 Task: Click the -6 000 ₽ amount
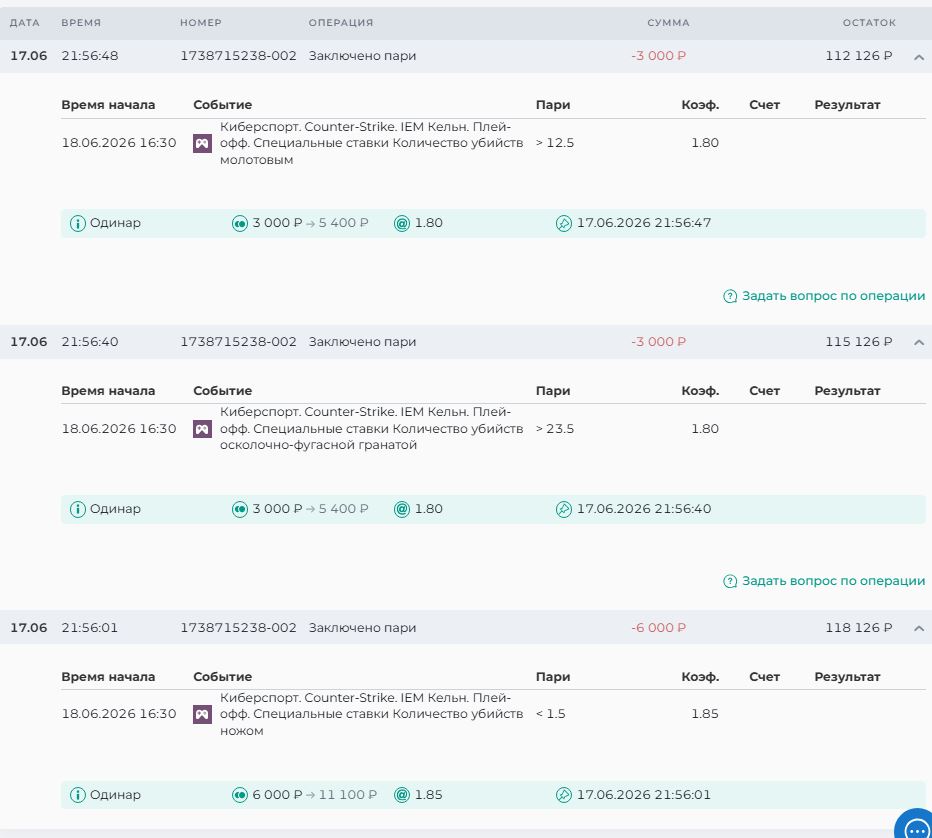(659, 628)
